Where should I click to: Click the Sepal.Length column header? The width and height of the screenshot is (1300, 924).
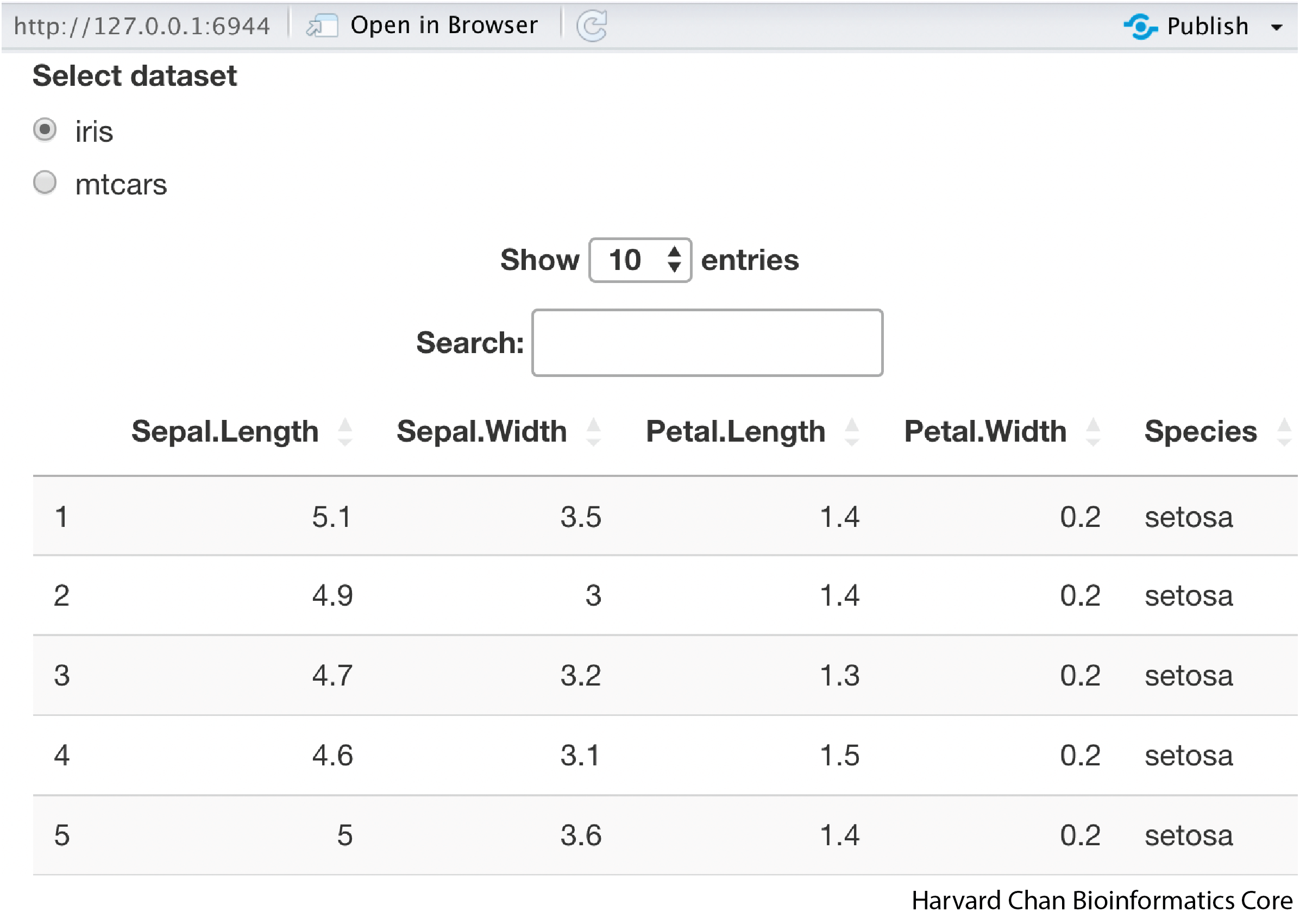click(225, 432)
